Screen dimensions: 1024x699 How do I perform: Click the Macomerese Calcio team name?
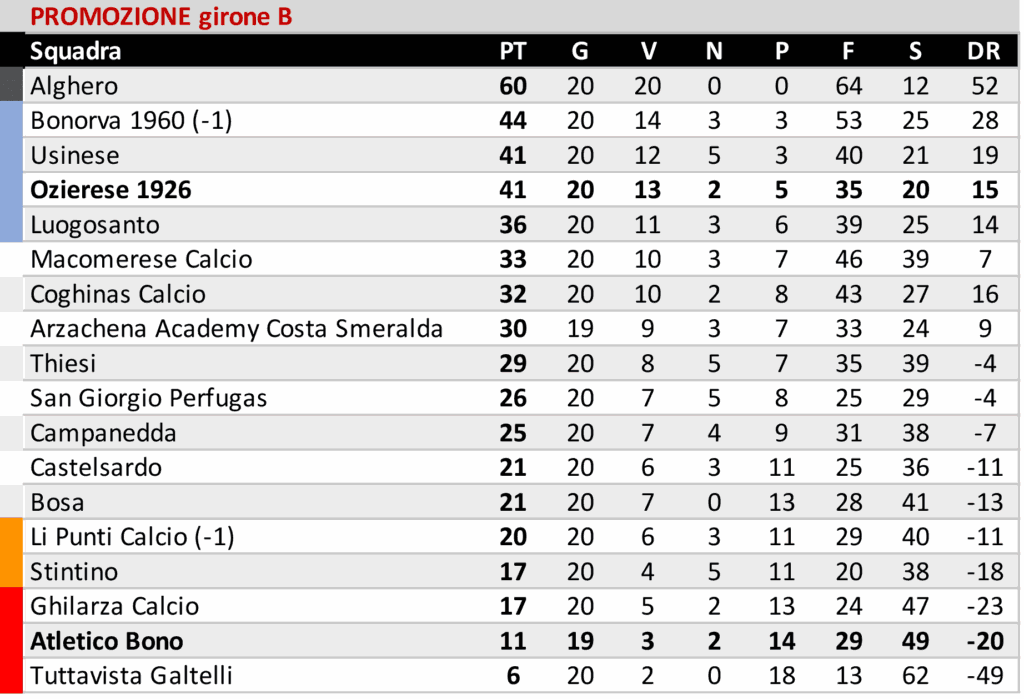(x=141, y=260)
